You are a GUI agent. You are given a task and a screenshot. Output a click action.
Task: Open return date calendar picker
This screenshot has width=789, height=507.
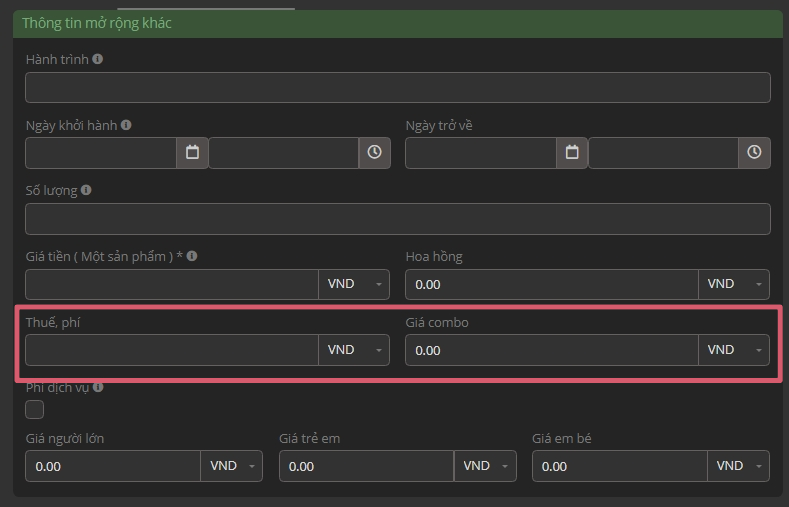[572, 153]
